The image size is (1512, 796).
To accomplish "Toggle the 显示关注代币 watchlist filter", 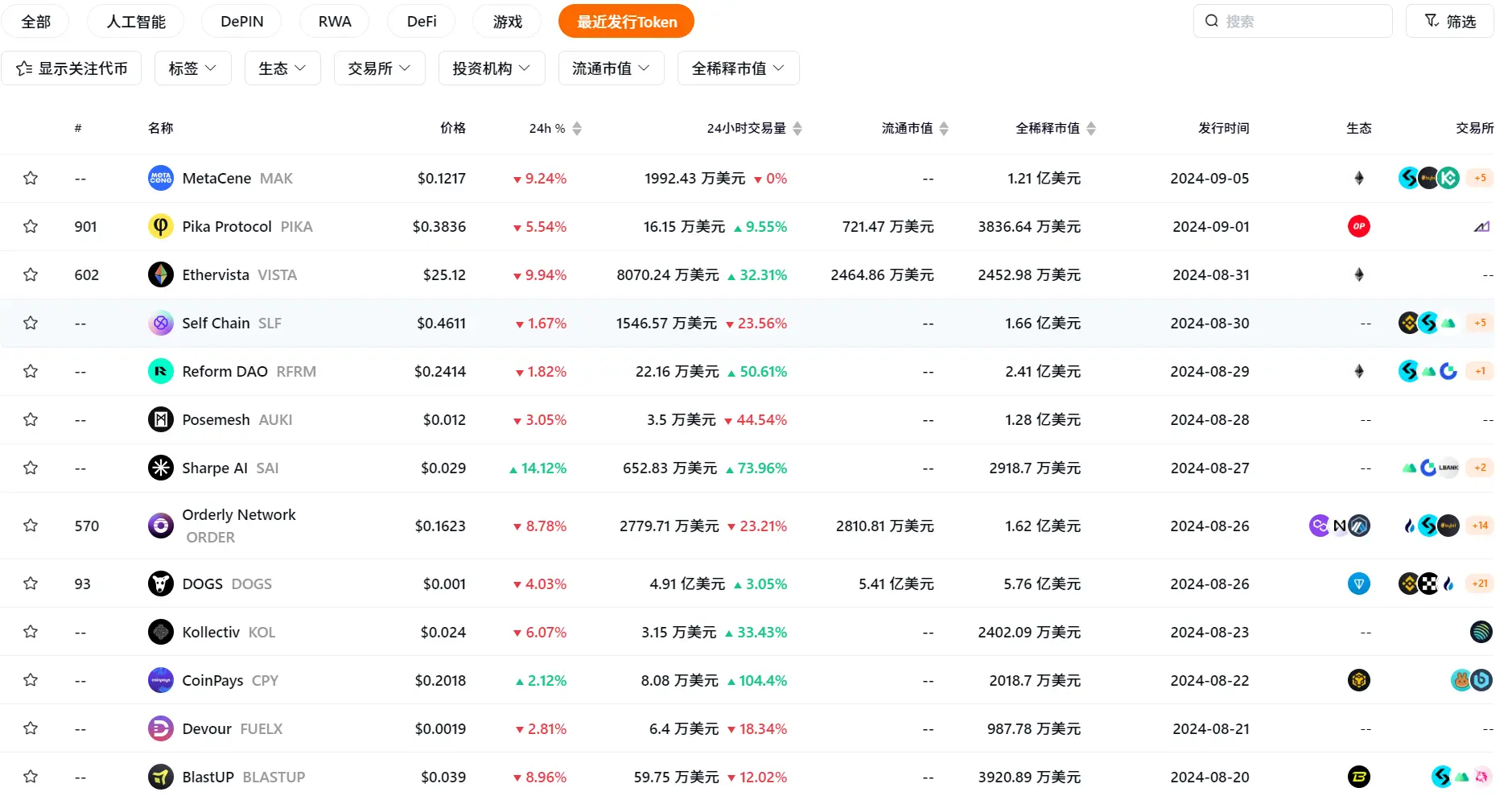I will pos(72,68).
